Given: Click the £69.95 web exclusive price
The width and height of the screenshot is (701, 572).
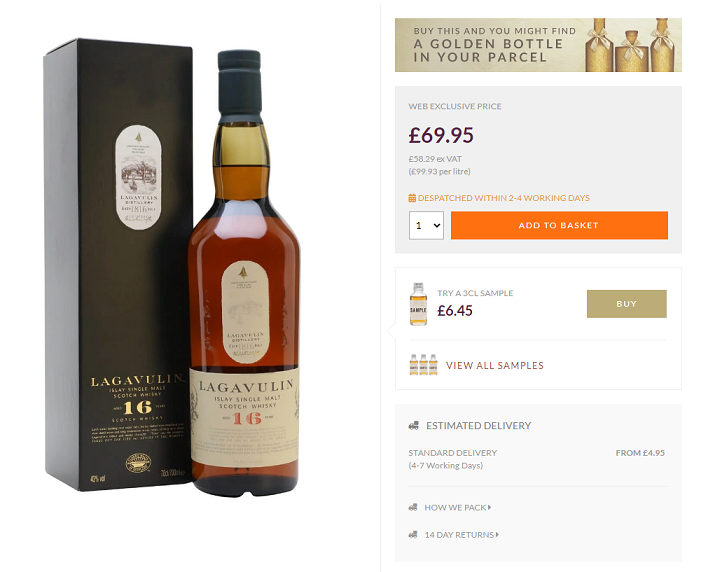Looking at the screenshot, I should tap(441, 135).
